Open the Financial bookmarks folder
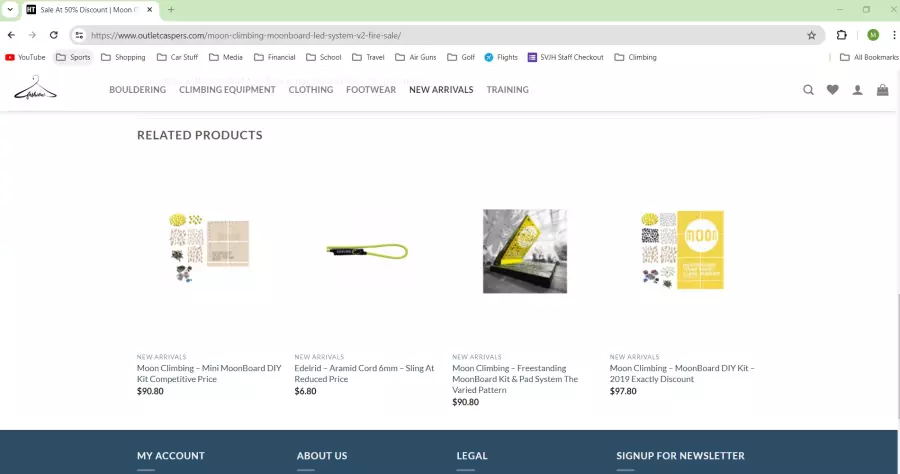Screen dimensions: 900x474 275,57
